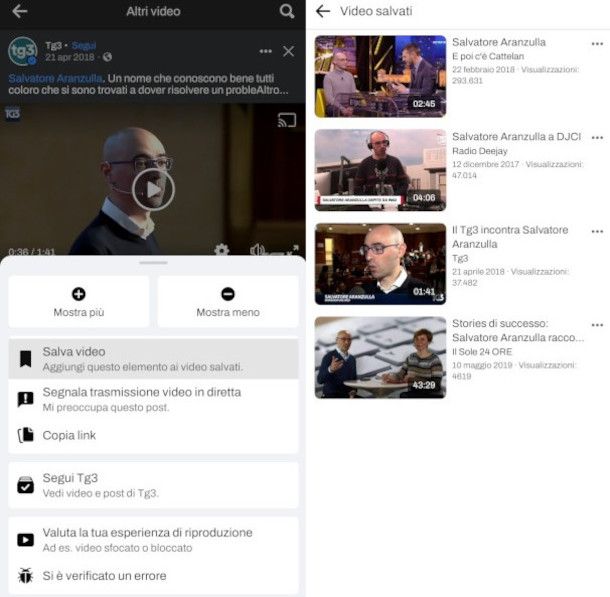Select Segui Tg3 option
The width and height of the screenshot is (610, 597).
coord(153,485)
